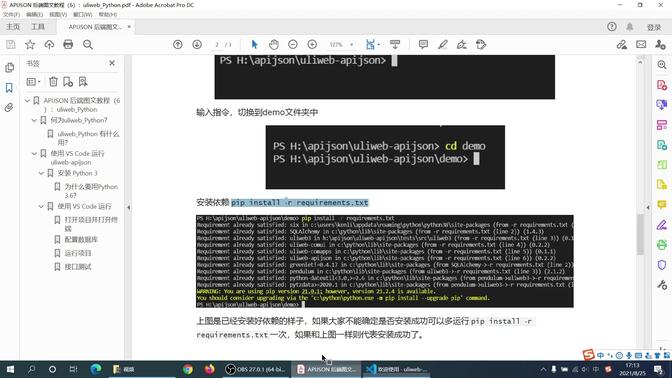The height and width of the screenshot is (378, 672).
Task: Open the 文件 menu
Action: (x=12, y=14)
